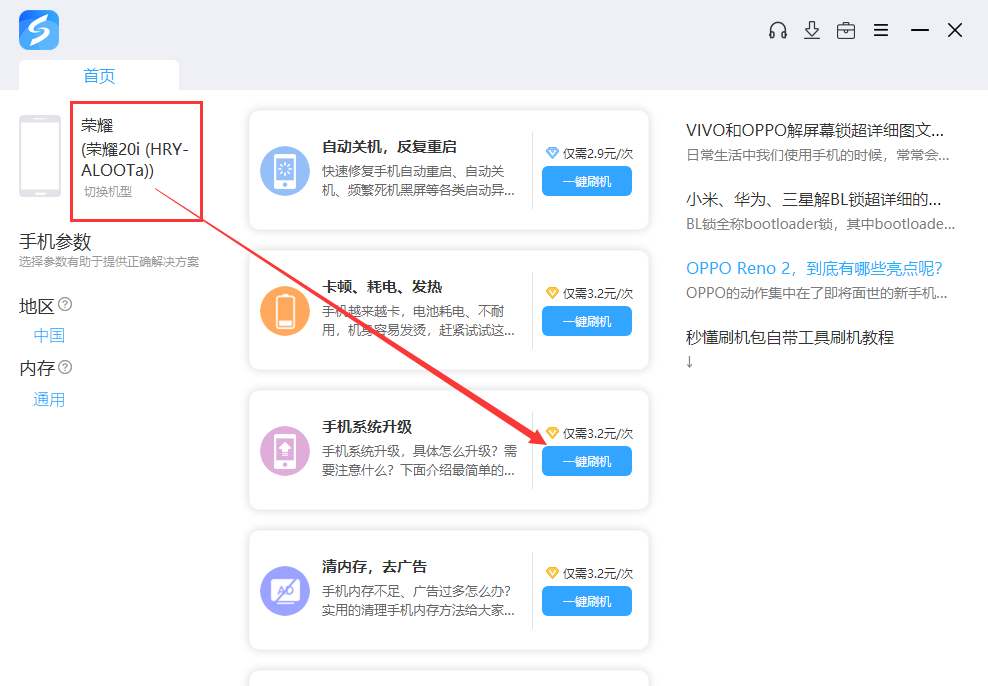The image size is (988, 686).
Task: Select the 中国 region option
Action: pos(49,335)
